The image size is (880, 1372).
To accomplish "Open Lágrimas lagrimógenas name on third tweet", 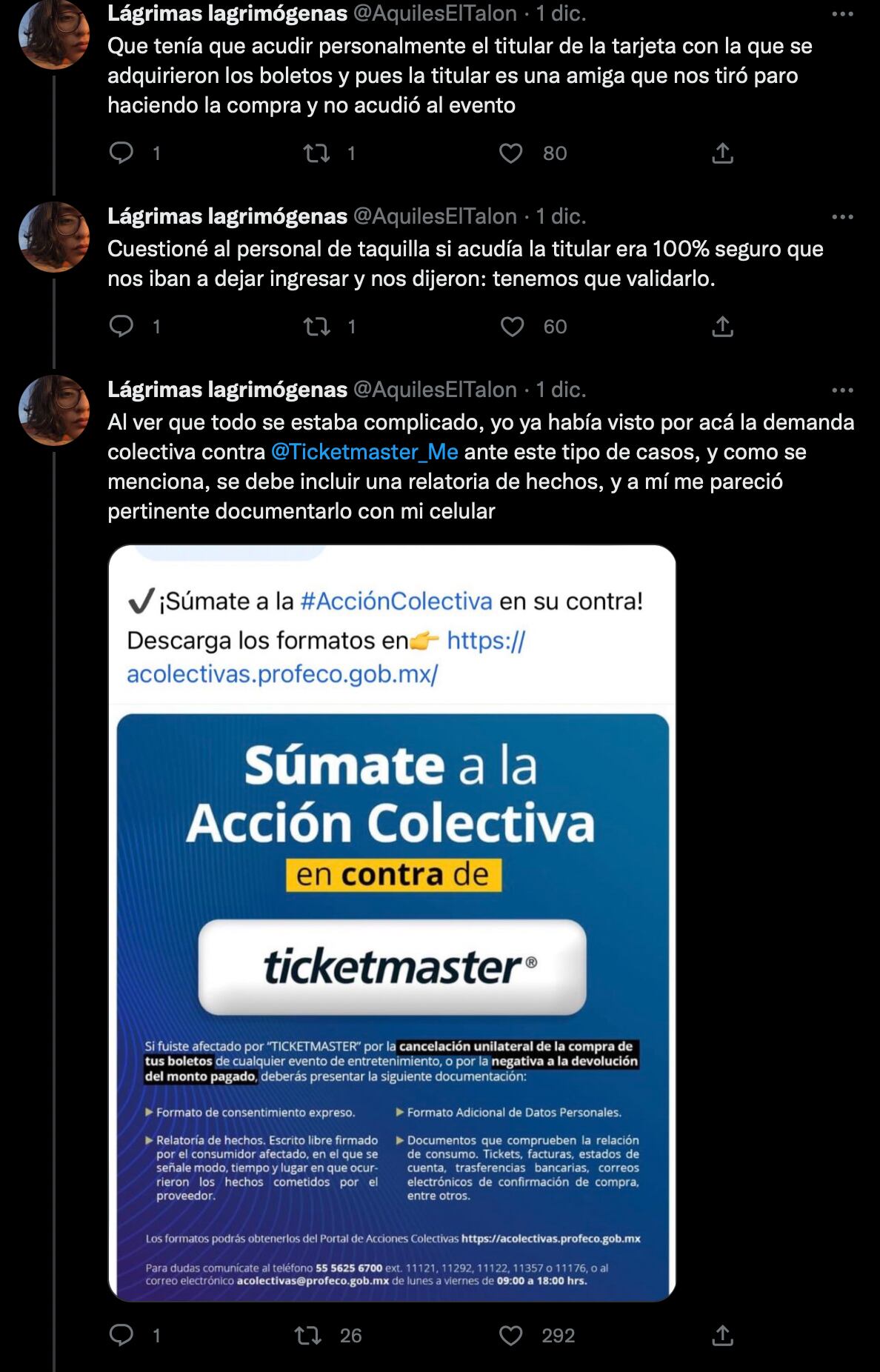I will pyautogui.click(x=227, y=390).
